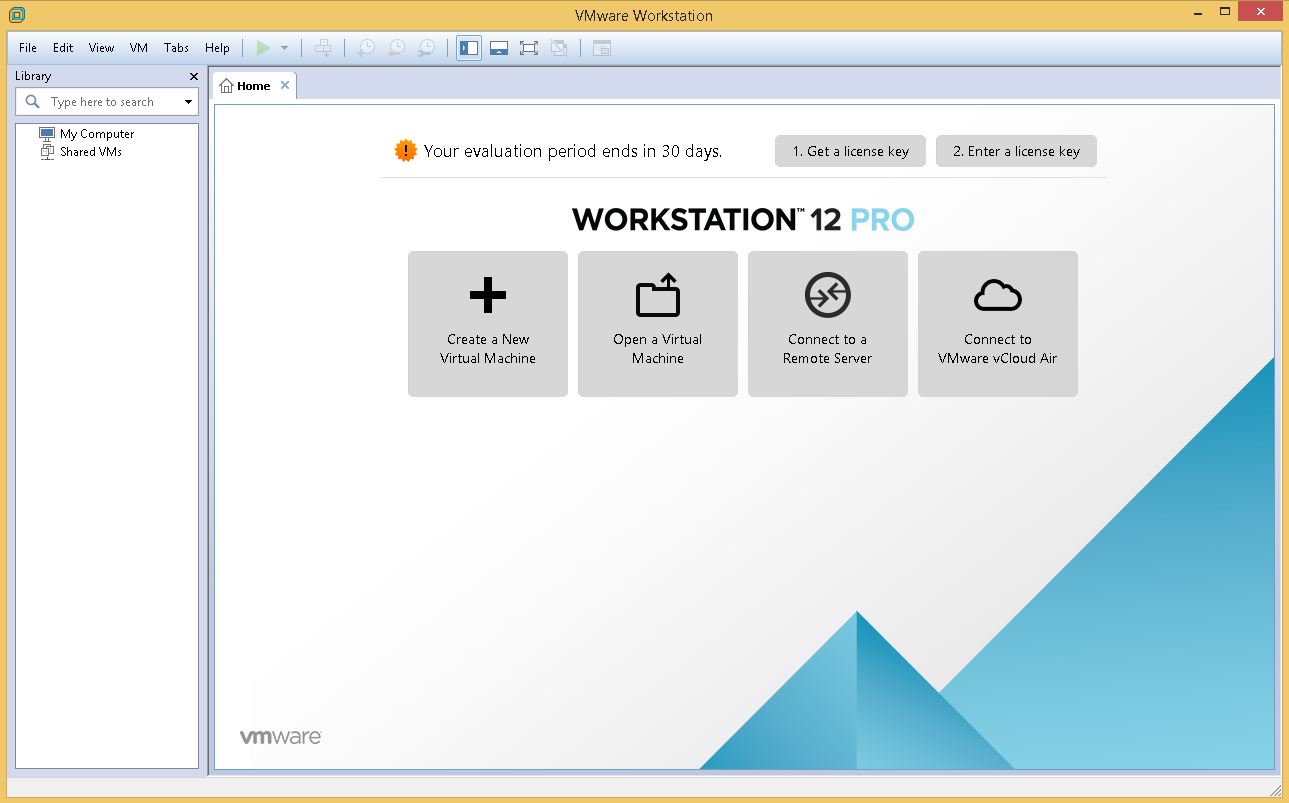Click Create a New Virtual Machine tile
This screenshot has width=1289, height=803.
tap(488, 324)
